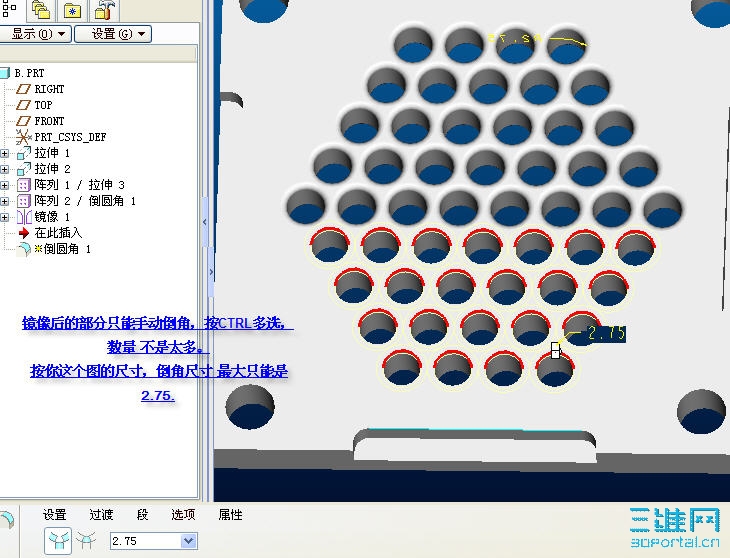
Task: Click the link about max fillet size
Action: pos(159,371)
